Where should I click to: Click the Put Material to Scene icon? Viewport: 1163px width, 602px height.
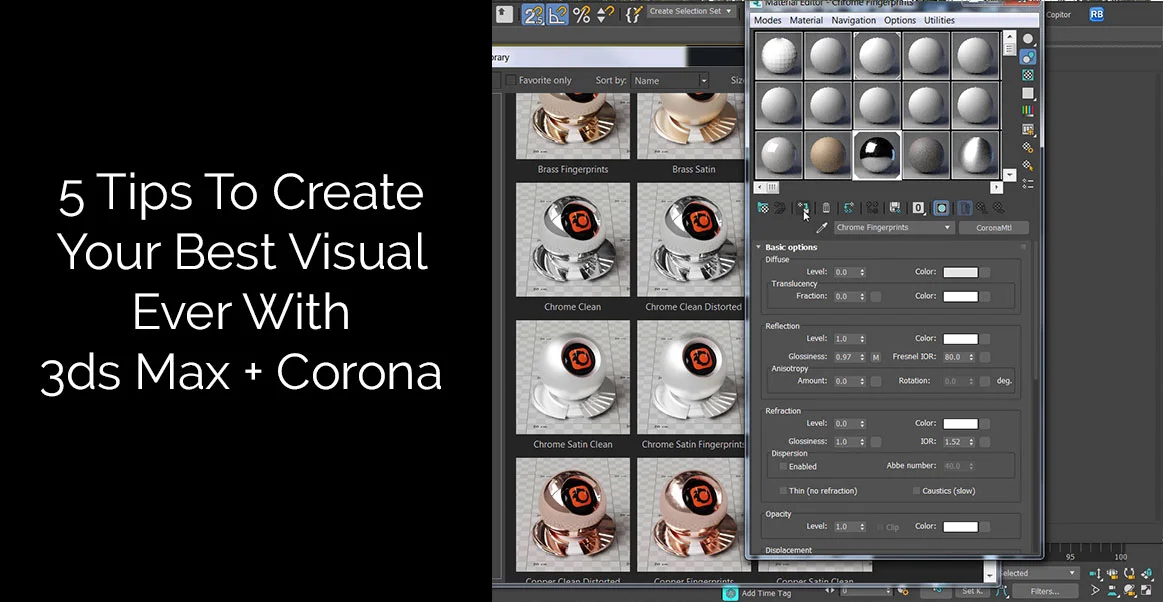pyautogui.click(x=782, y=208)
